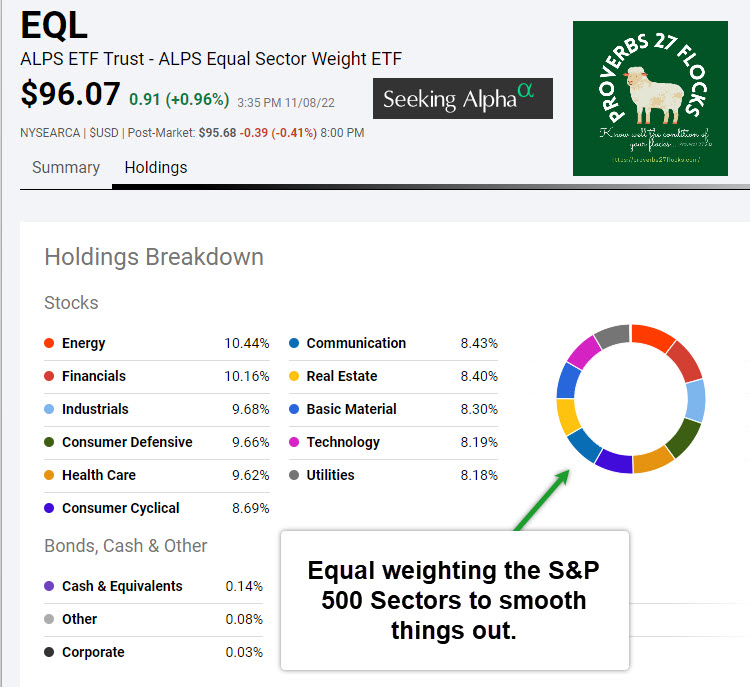Click the Corporate holdings label
This screenshot has width=750, height=687.
93,652
